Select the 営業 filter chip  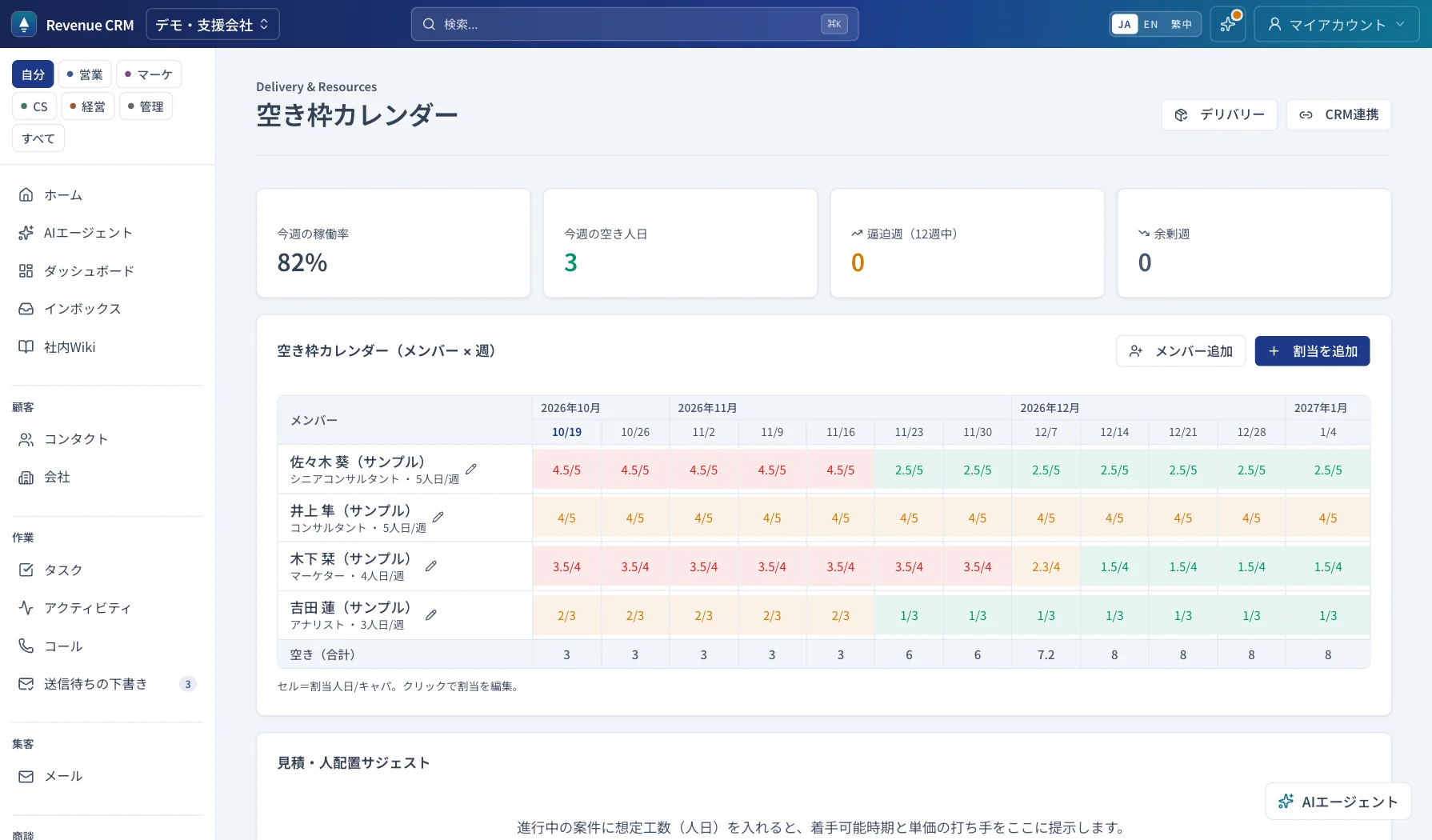tap(85, 74)
